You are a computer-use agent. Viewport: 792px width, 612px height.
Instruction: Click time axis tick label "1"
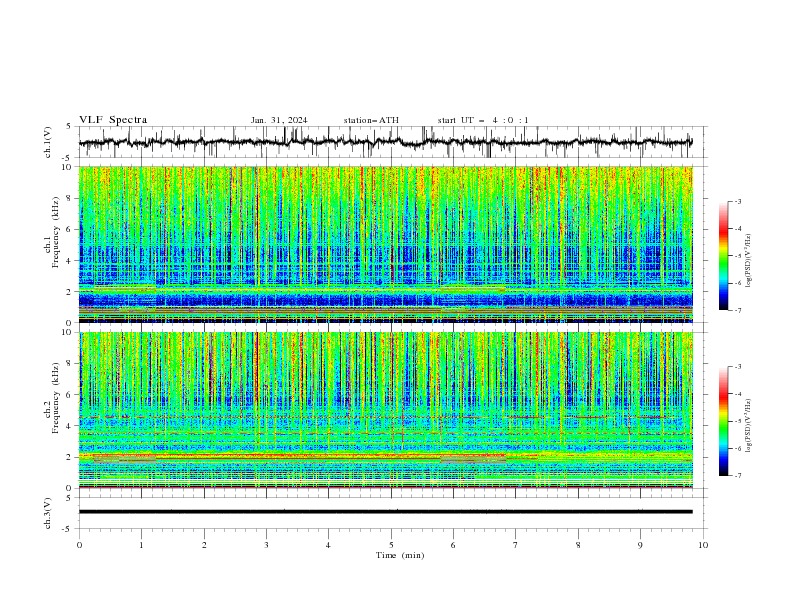[141, 545]
